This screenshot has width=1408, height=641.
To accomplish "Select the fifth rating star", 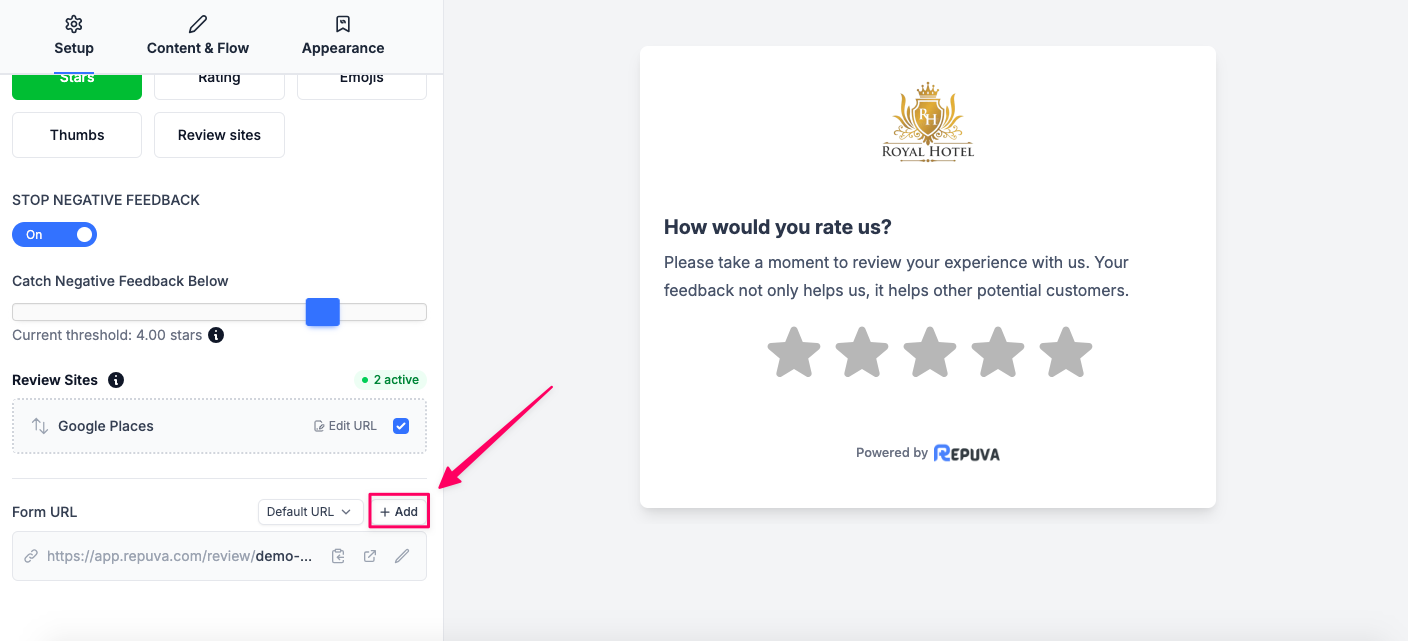I will pos(1066,352).
